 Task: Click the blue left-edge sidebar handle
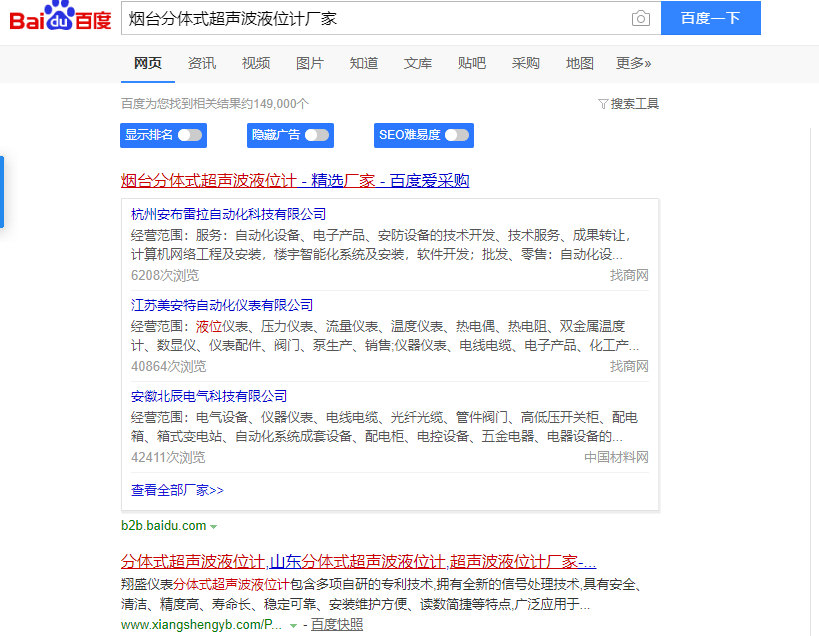tap(2, 191)
